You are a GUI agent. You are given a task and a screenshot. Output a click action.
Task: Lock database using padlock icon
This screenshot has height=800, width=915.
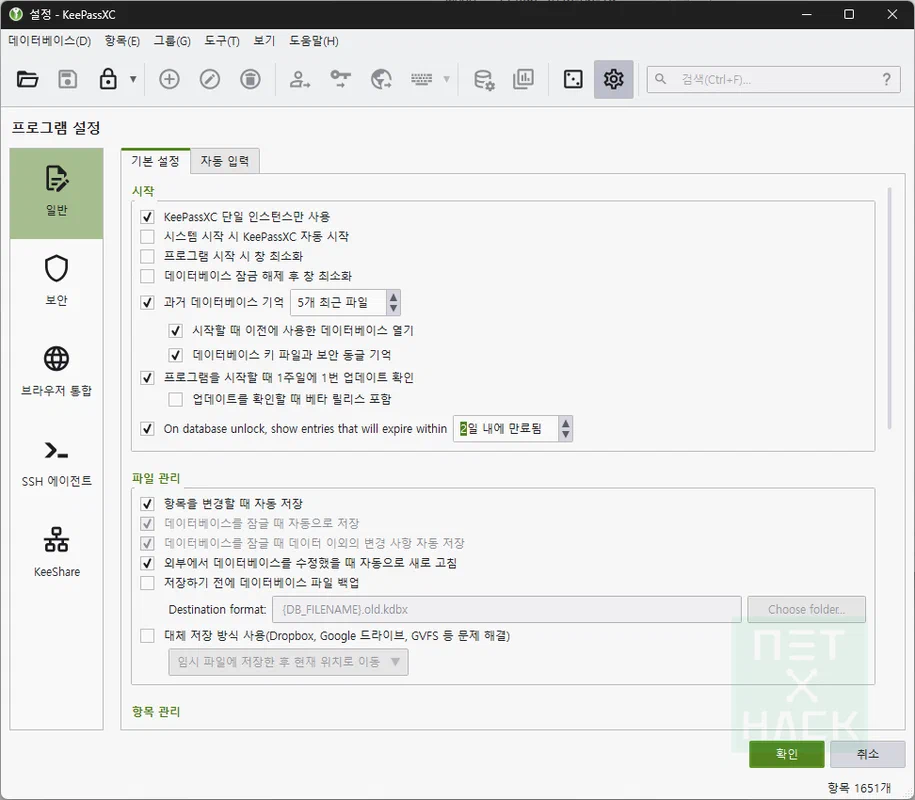(x=108, y=79)
